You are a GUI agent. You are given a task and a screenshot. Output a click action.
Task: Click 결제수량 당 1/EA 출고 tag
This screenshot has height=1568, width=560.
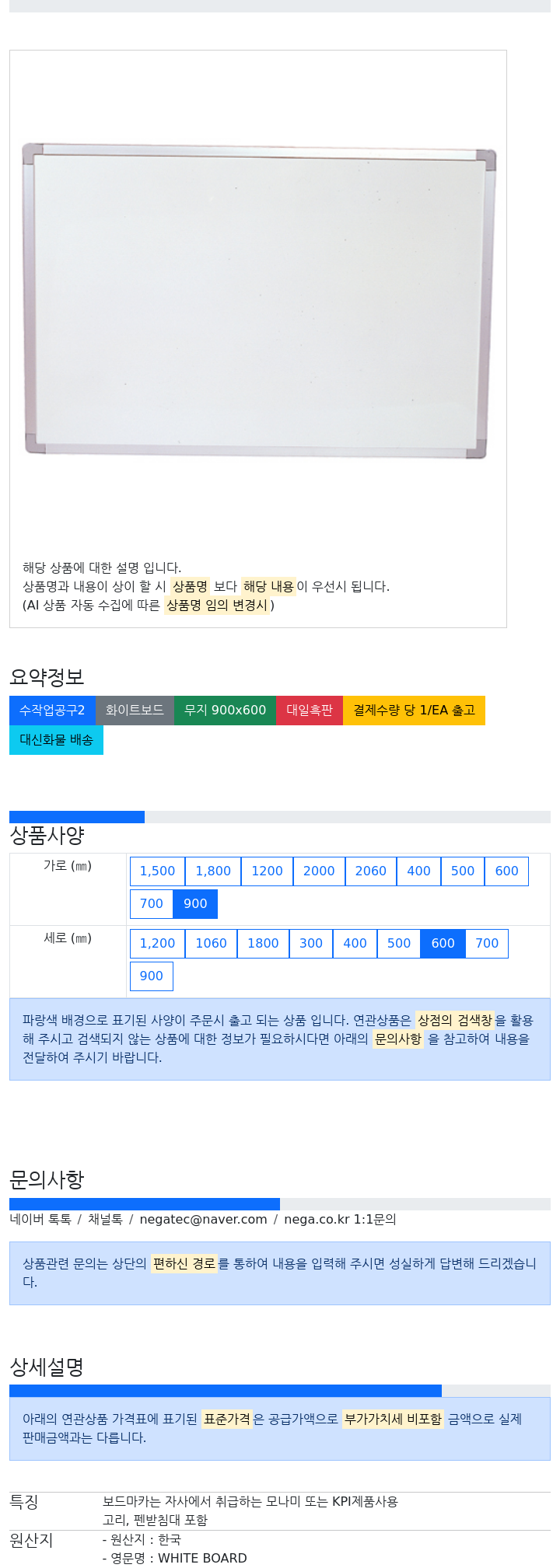[x=414, y=711]
